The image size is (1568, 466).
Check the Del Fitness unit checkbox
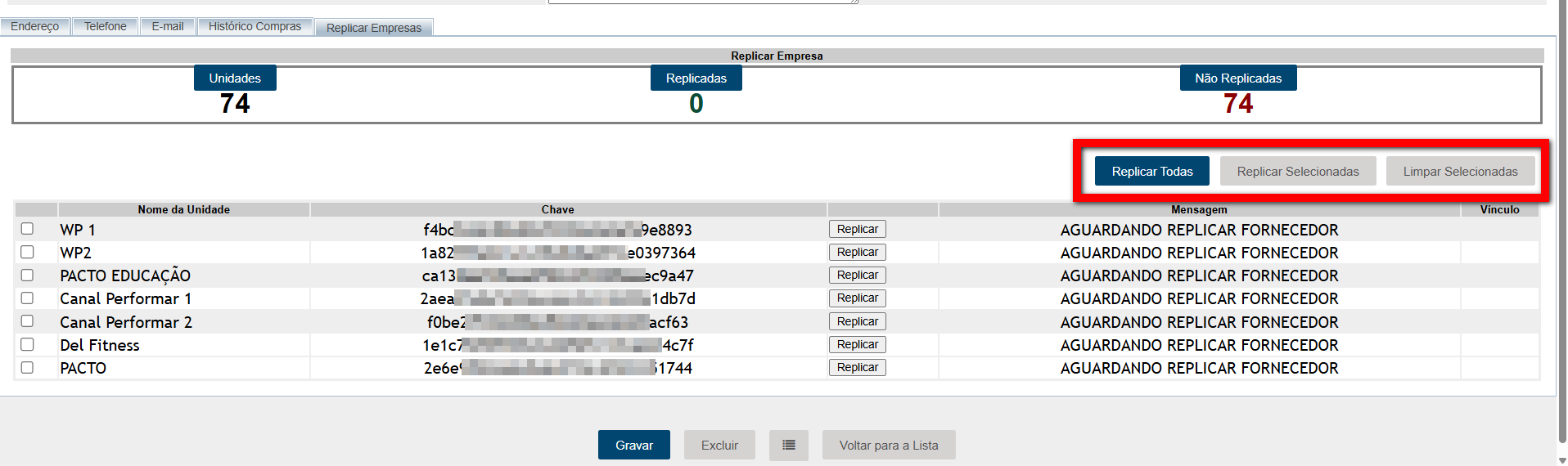(x=27, y=344)
